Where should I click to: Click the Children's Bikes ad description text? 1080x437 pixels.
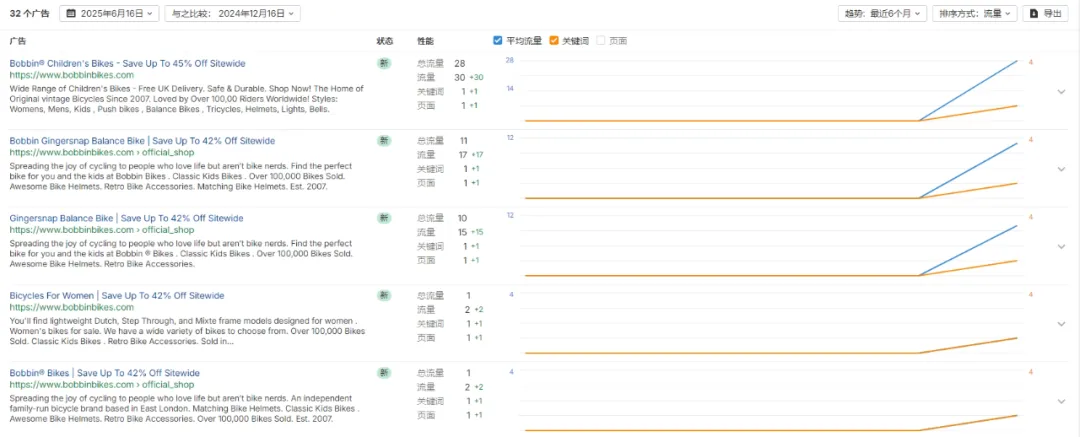point(187,99)
